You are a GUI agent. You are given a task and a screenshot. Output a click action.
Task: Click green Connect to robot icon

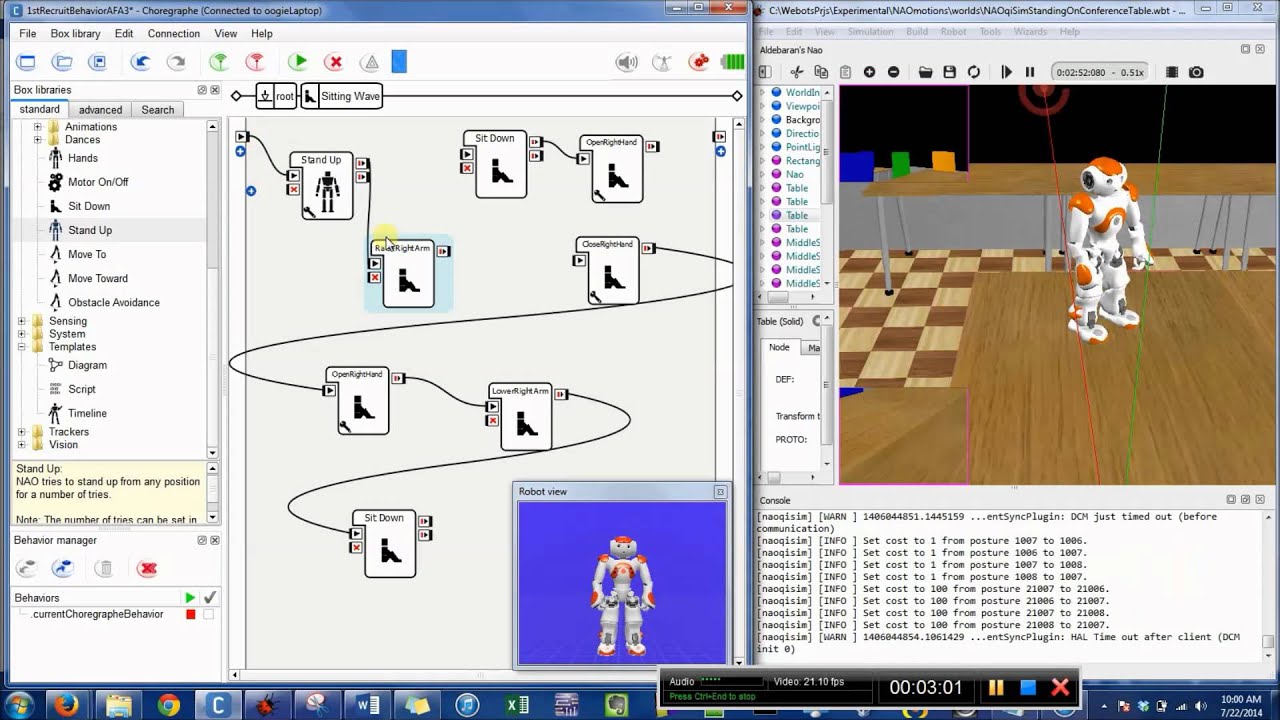[219, 62]
